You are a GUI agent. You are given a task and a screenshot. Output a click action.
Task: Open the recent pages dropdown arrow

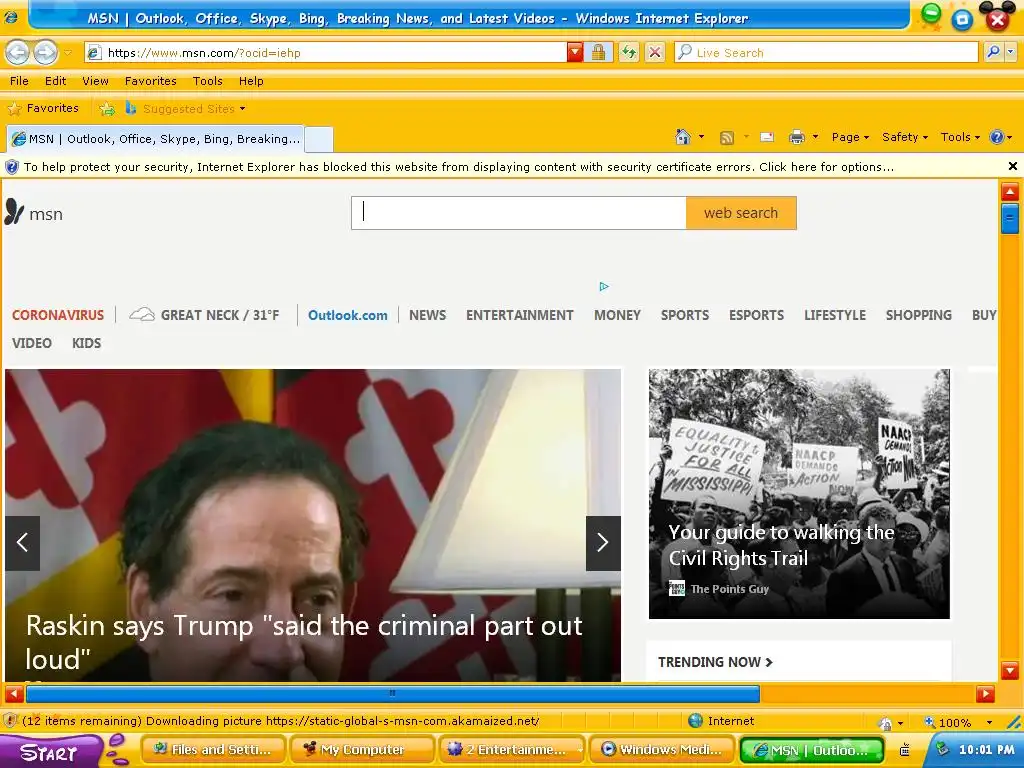coord(68,53)
